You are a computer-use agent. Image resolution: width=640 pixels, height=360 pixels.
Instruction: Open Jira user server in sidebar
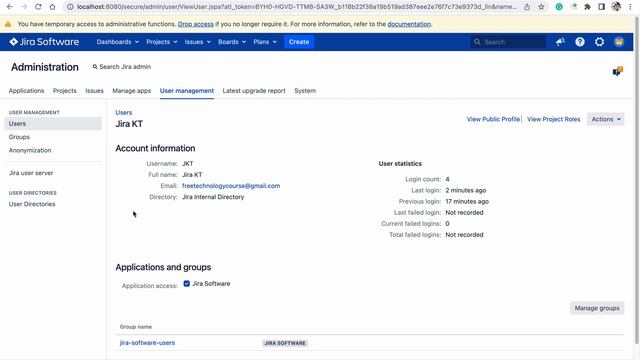tap(31, 173)
